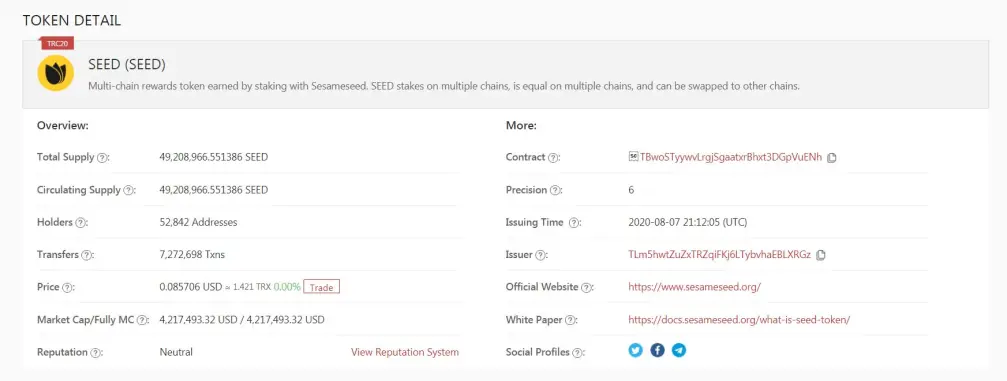Open the White Paper help question mark
The image size is (1007, 381).
pyautogui.click(x=570, y=320)
